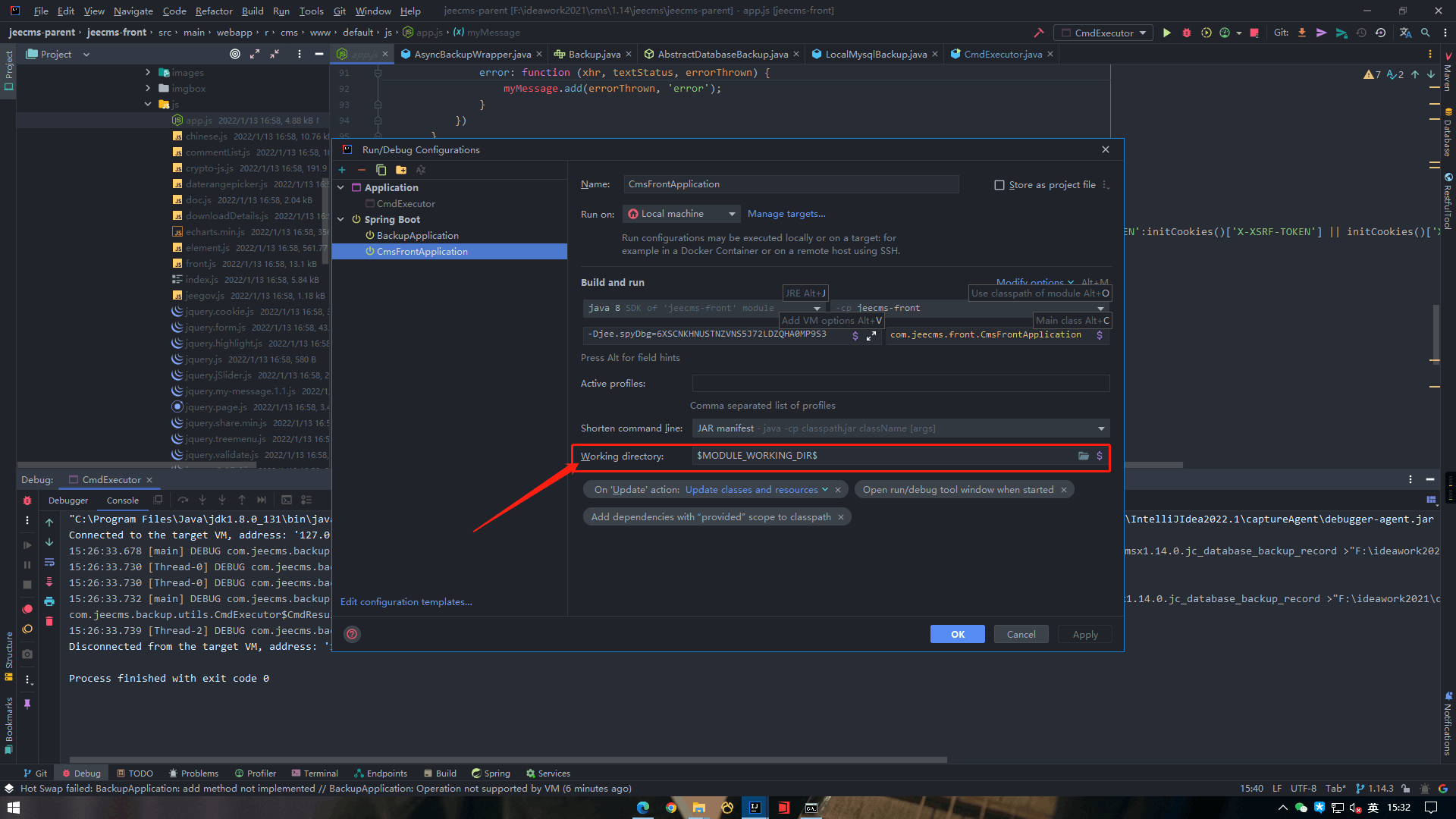Click the folder browse icon for working directory

pos(1084,456)
